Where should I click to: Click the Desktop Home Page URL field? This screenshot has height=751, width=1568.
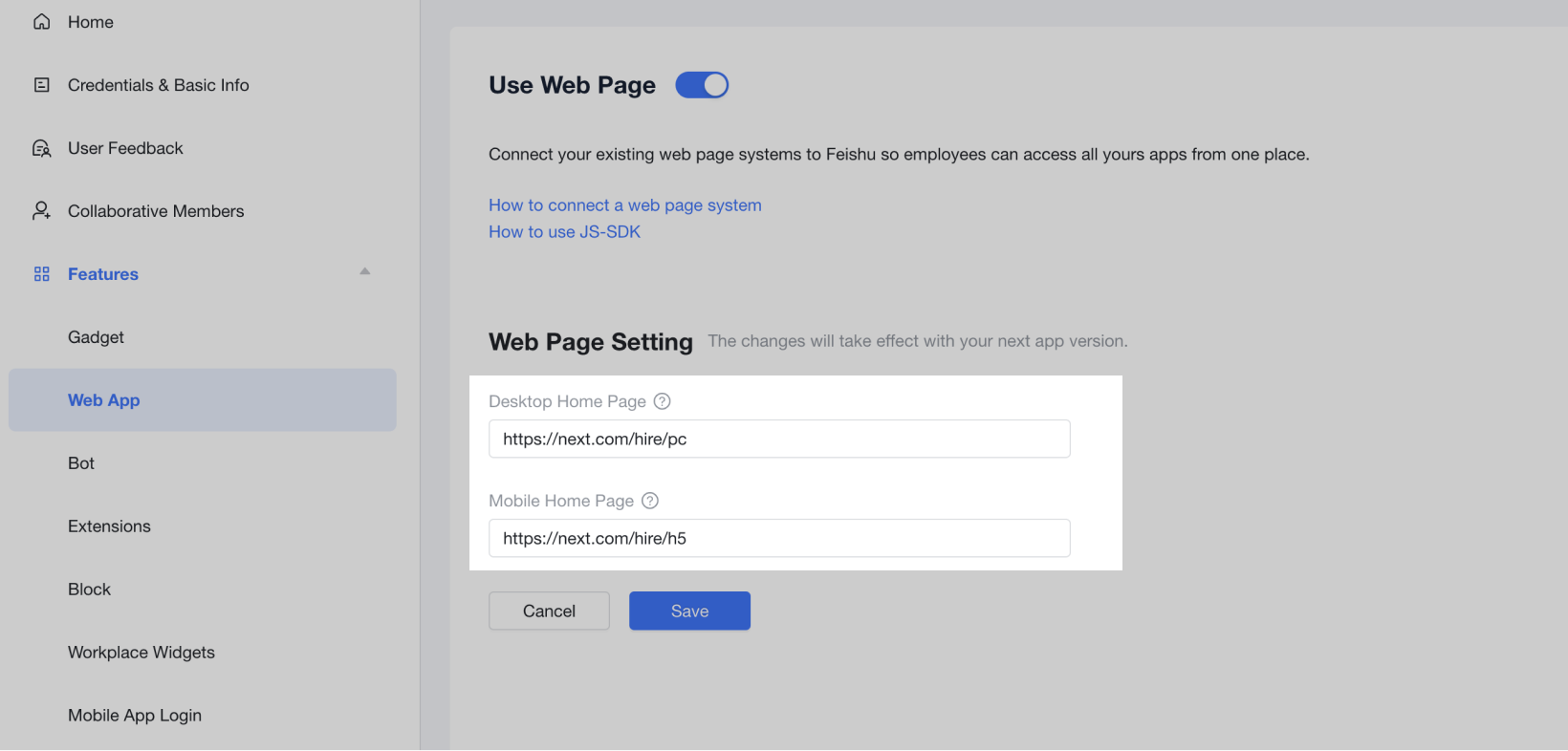point(779,439)
